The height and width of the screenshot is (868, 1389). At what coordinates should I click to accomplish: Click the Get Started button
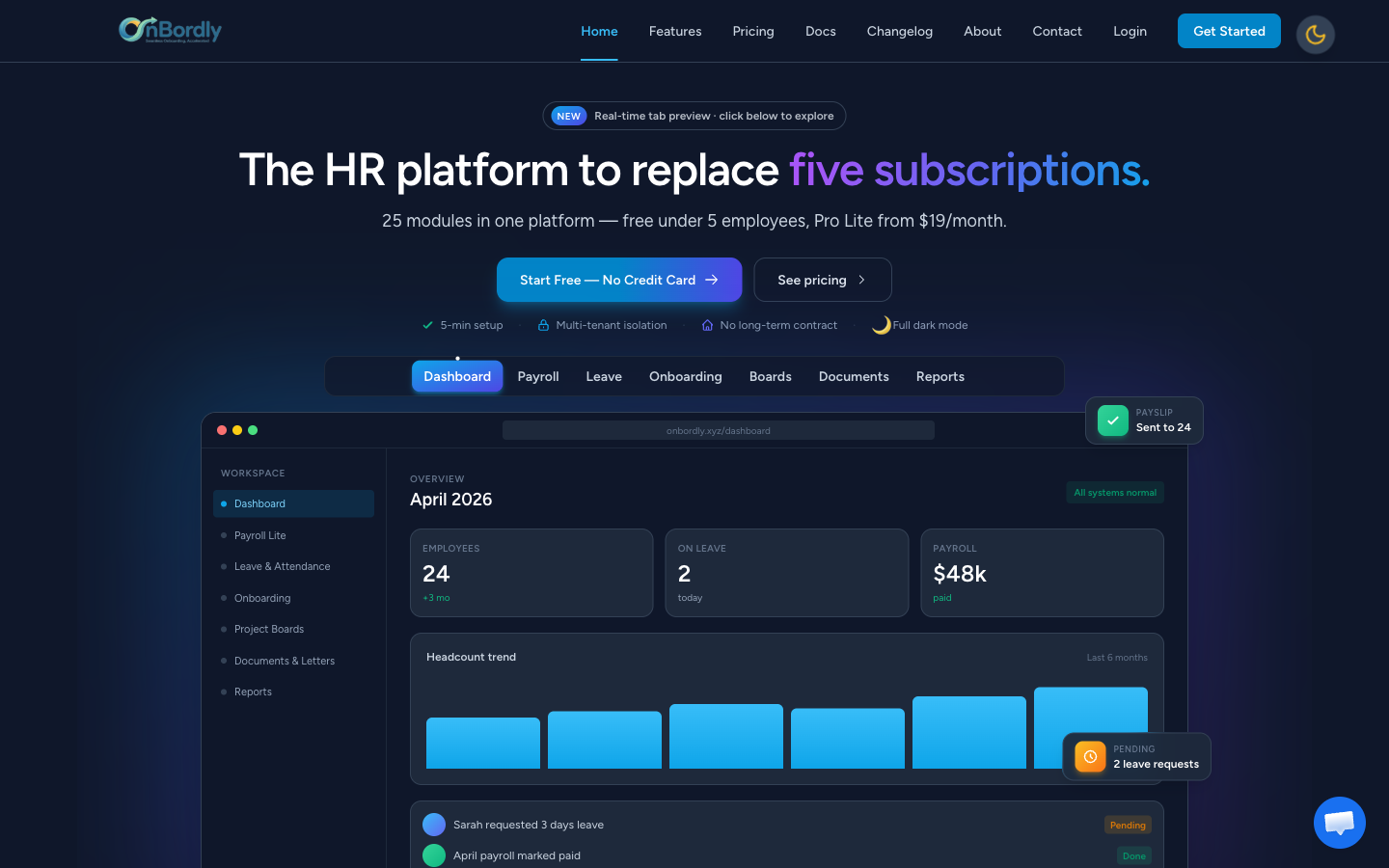1229,31
